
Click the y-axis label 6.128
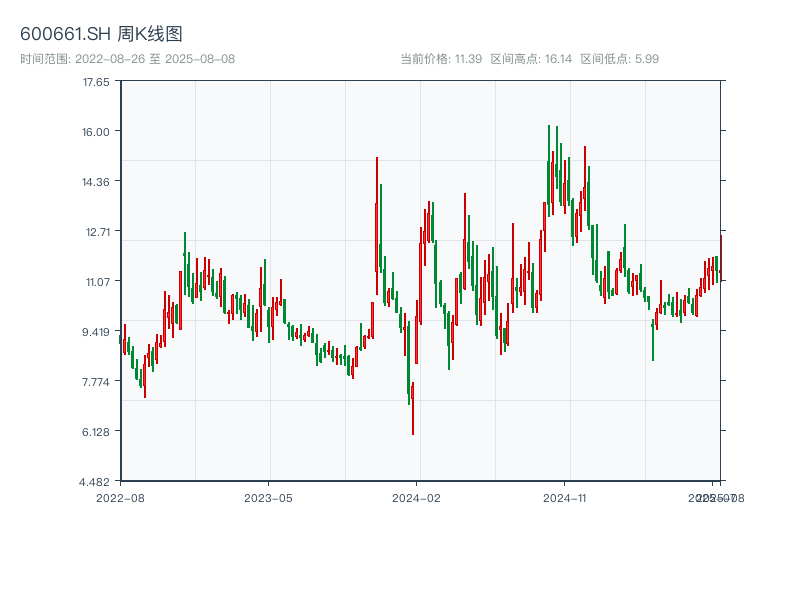pyautogui.click(x=96, y=432)
